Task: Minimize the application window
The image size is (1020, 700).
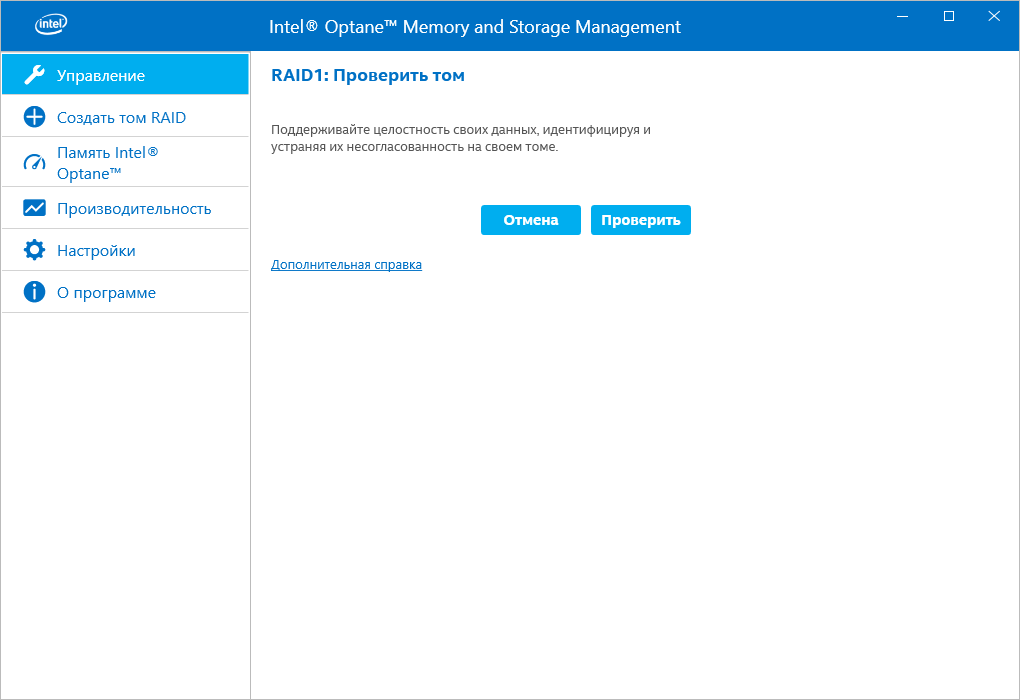Action: click(902, 16)
